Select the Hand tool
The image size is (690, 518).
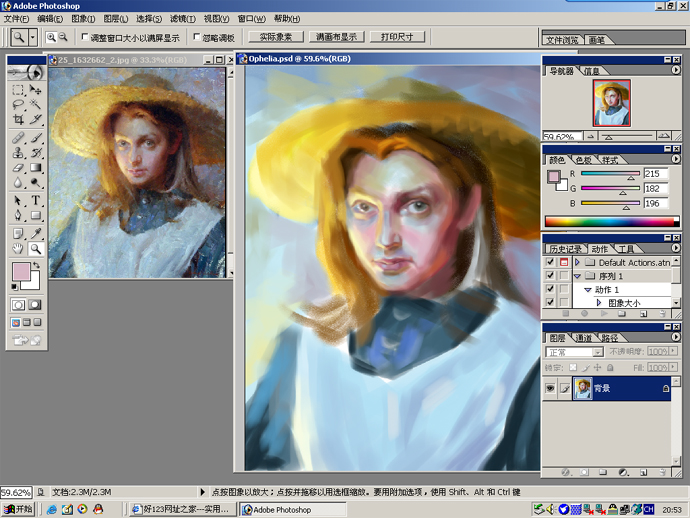[18, 249]
